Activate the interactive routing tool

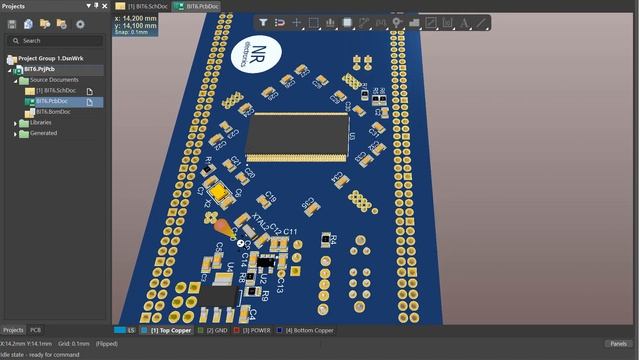tap(364, 22)
